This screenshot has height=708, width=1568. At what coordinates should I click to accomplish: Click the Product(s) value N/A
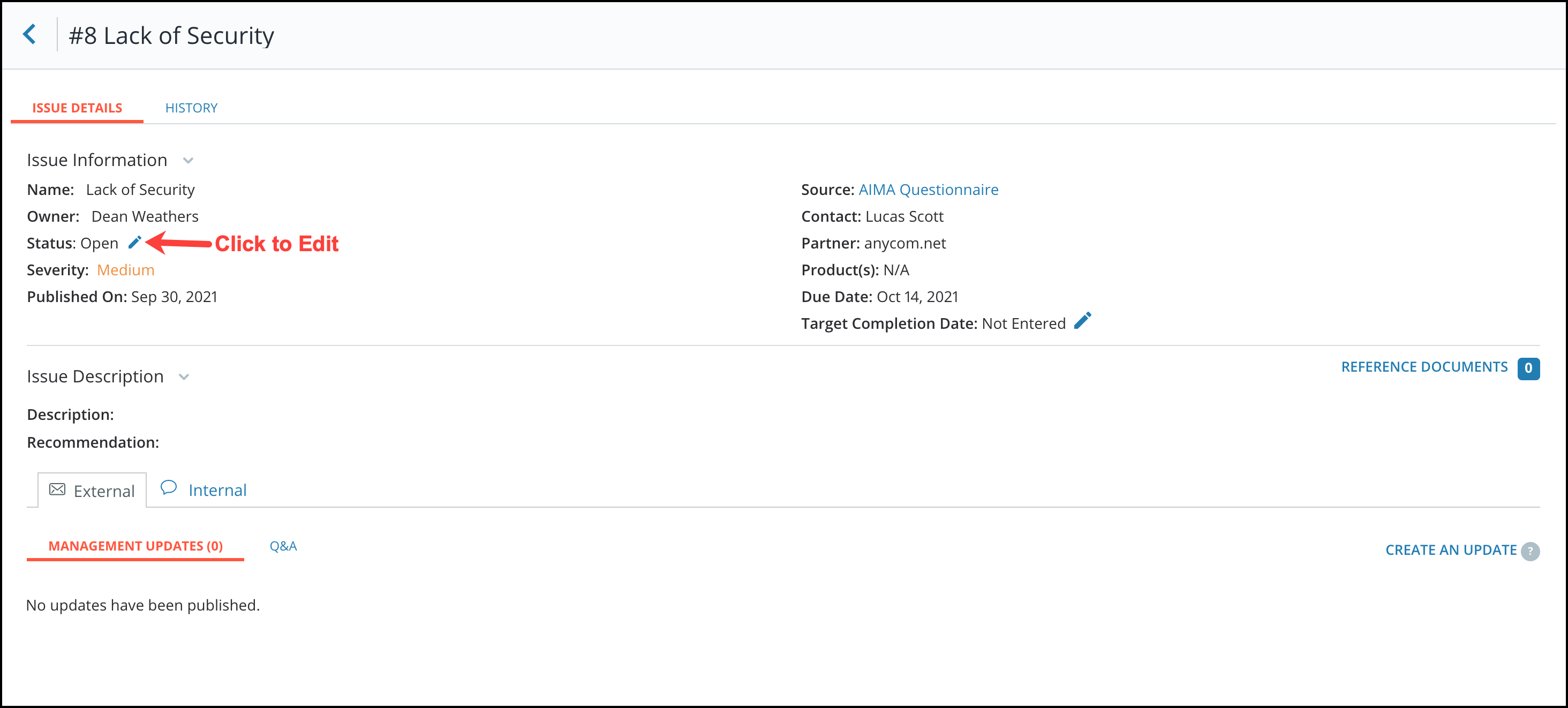[x=896, y=270]
